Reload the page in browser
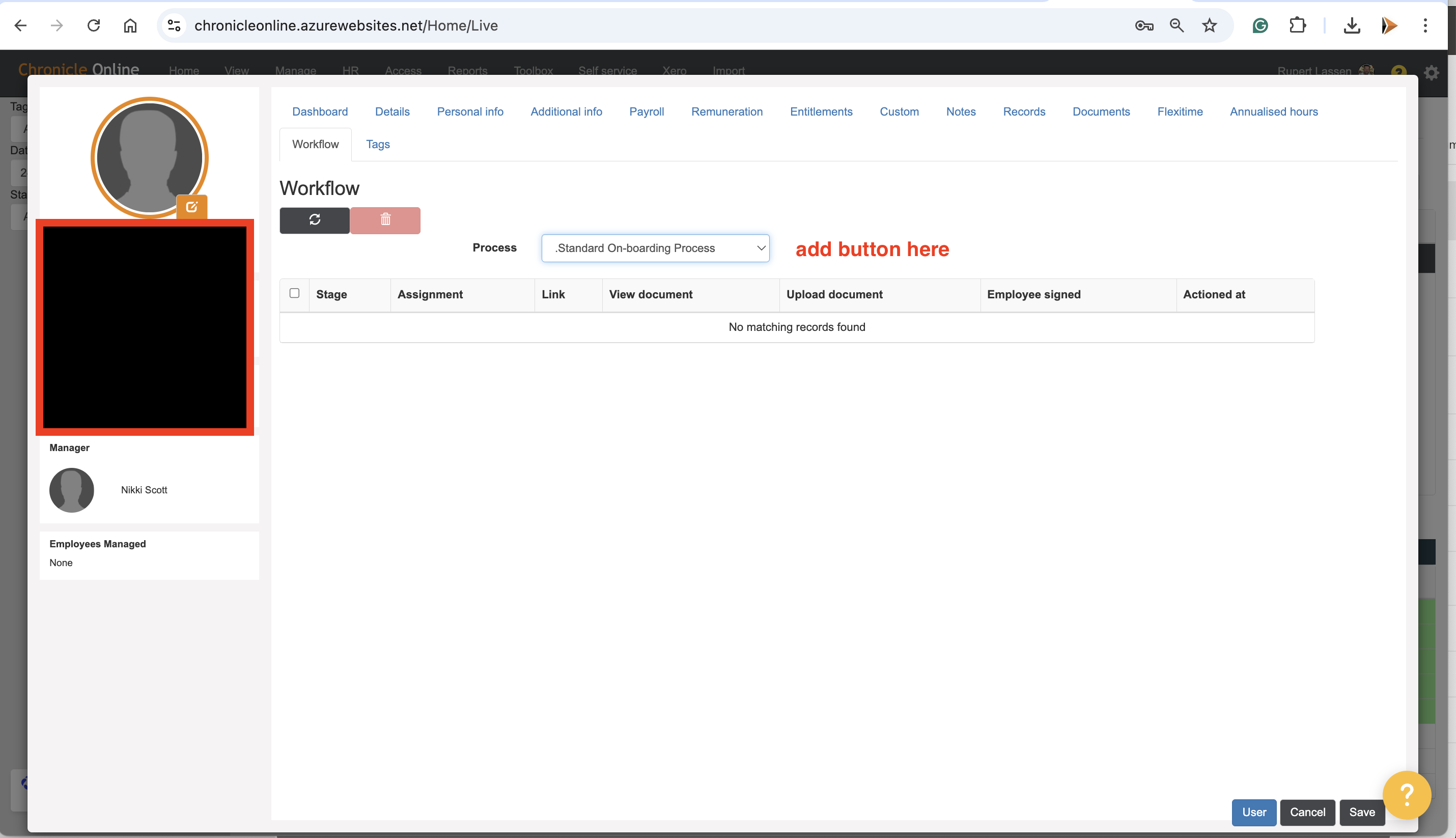 93,25
